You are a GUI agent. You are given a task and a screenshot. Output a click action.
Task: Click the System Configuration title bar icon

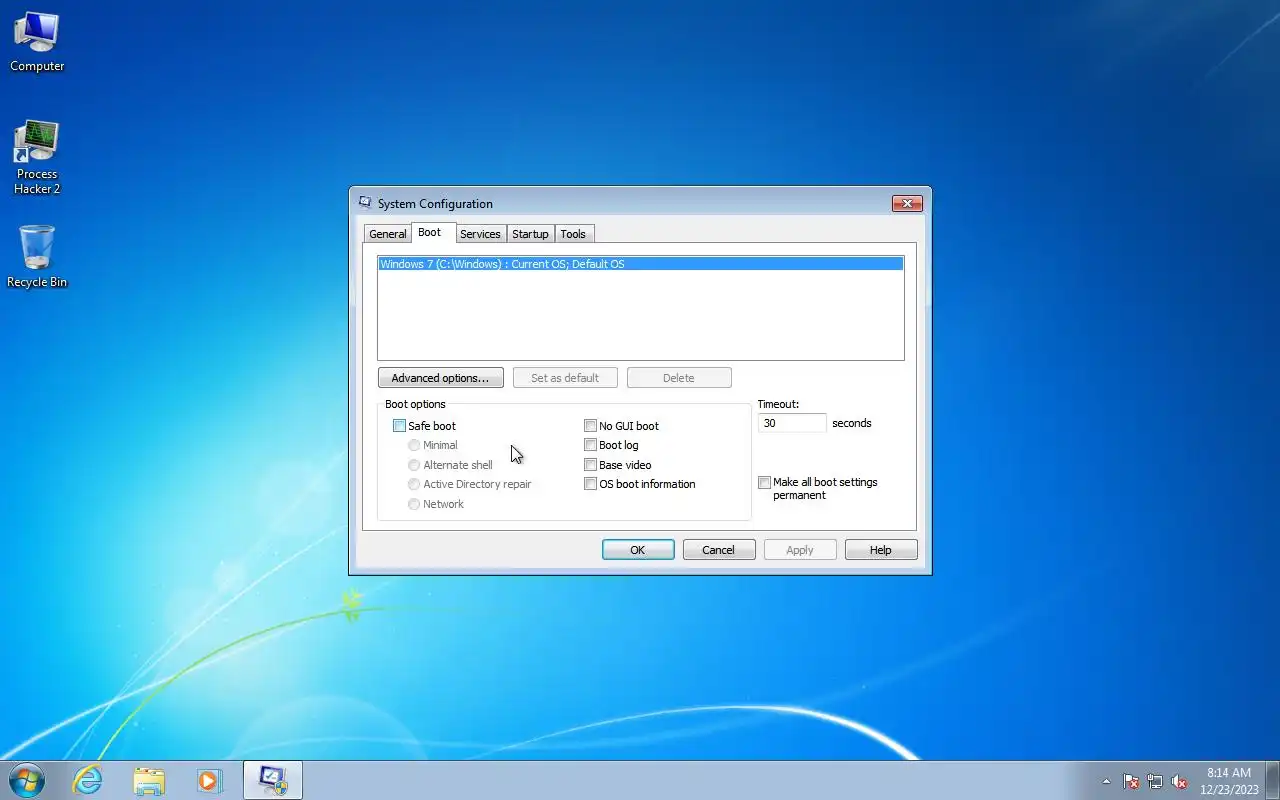(365, 203)
